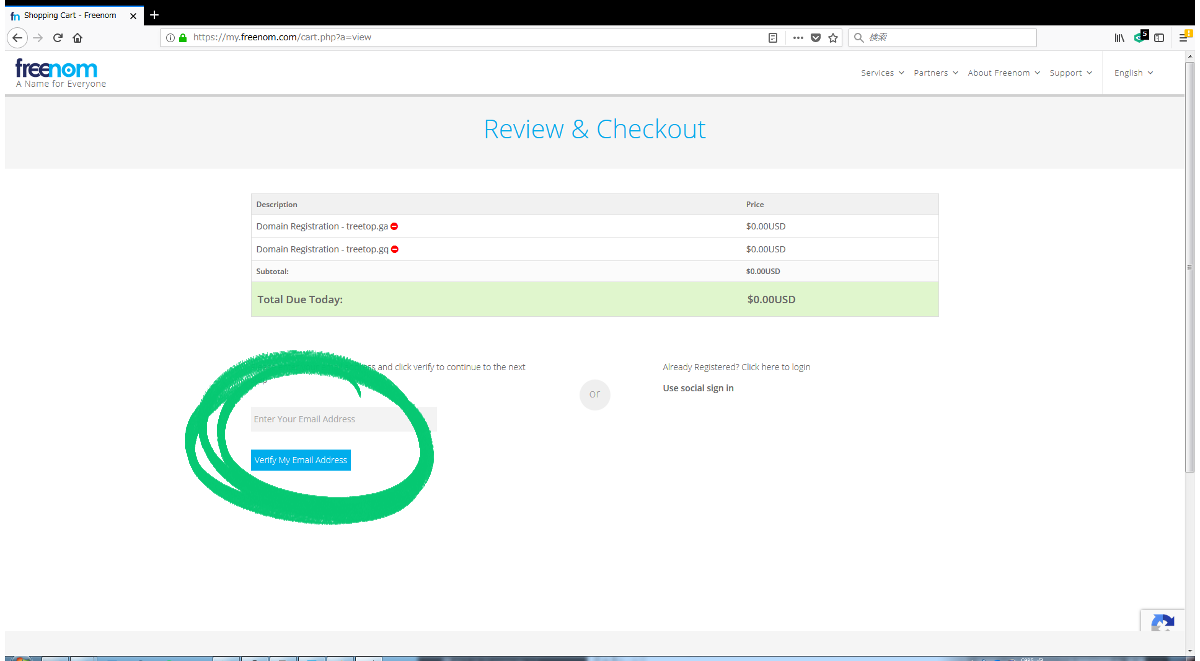Click the page vertical scrollbar
This screenshot has width=1200, height=661.
(x=1189, y=268)
